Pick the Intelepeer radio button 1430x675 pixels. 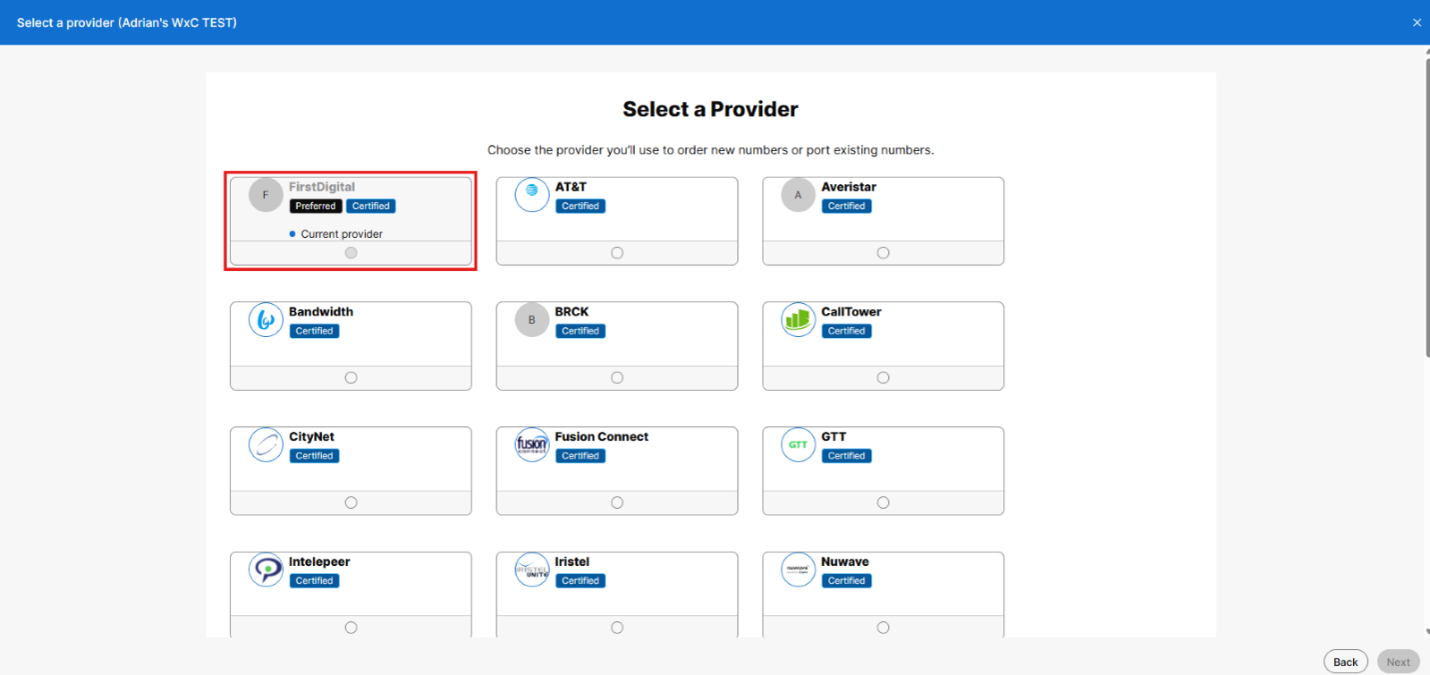point(351,628)
